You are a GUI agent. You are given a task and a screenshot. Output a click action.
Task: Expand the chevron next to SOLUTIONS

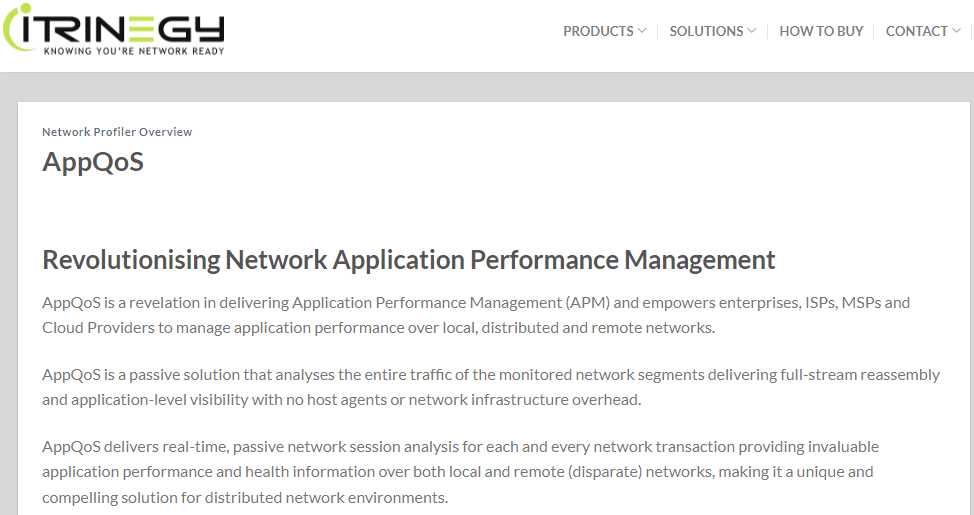click(x=752, y=30)
